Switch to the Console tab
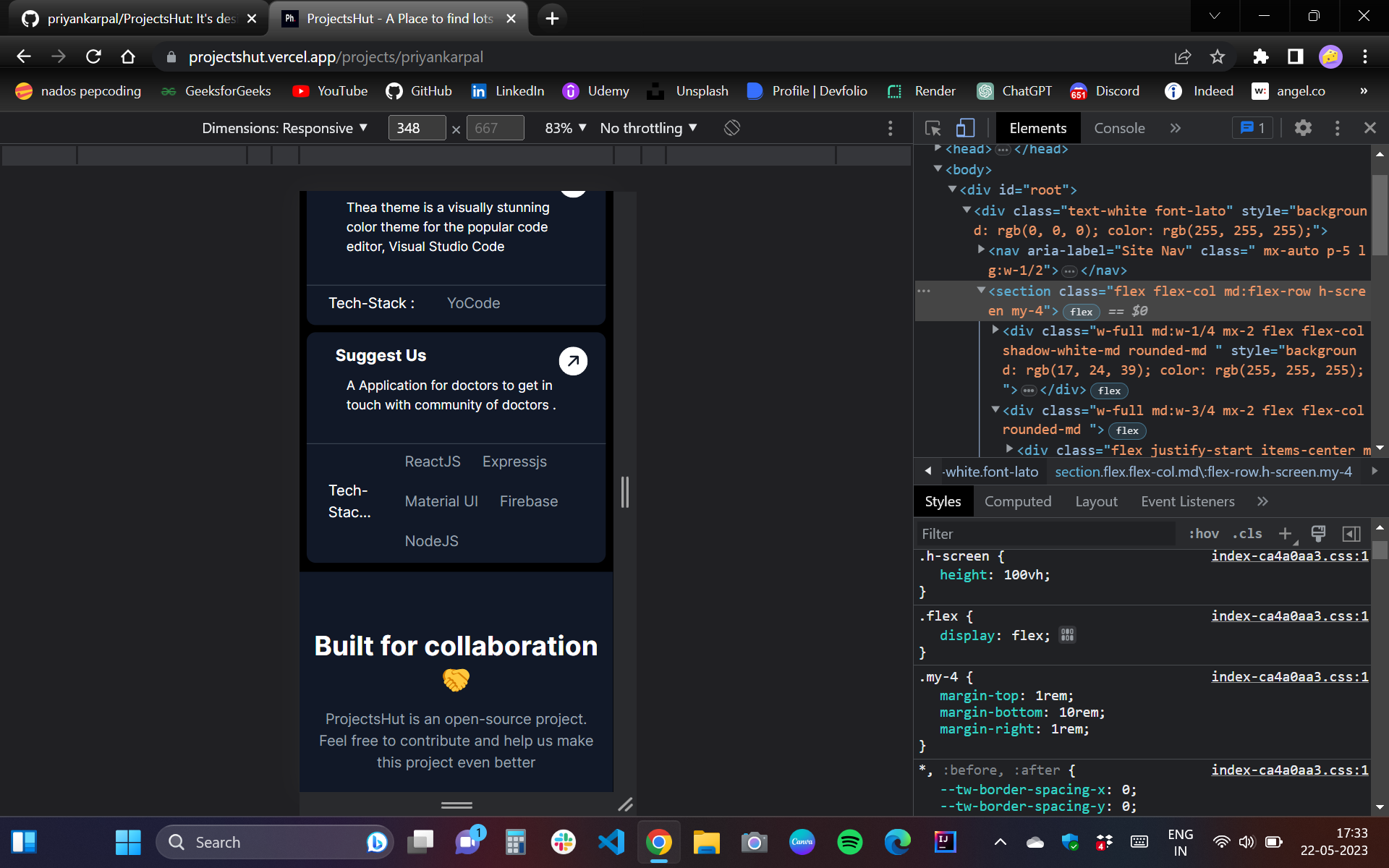This screenshot has width=1389, height=868. tap(1119, 127)
